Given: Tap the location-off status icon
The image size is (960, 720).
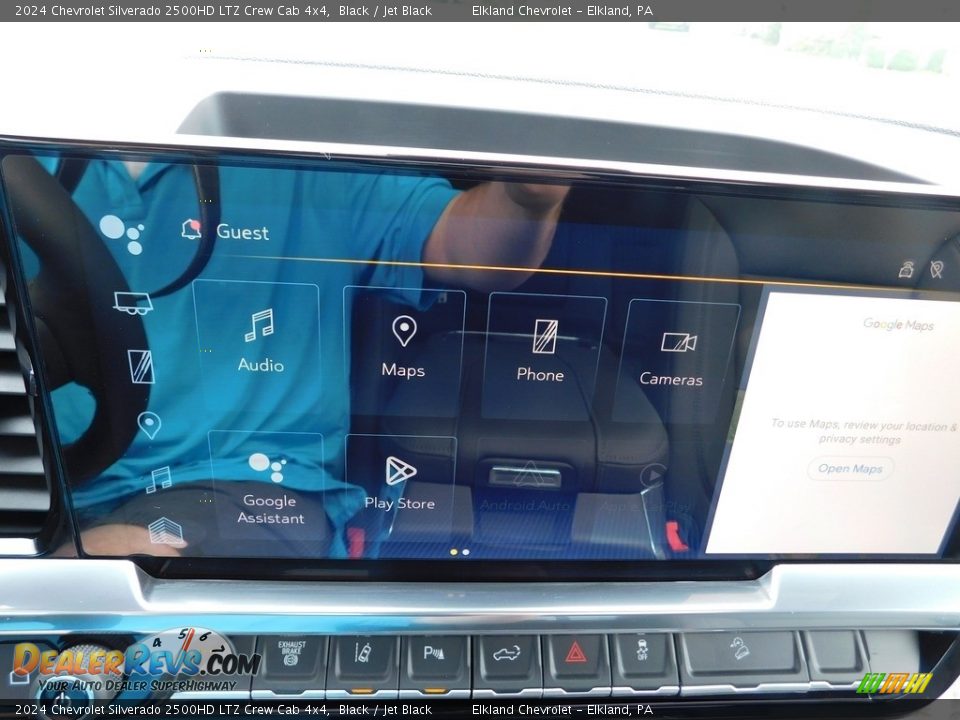Looking at the screenshot, I should coord(937,269).
